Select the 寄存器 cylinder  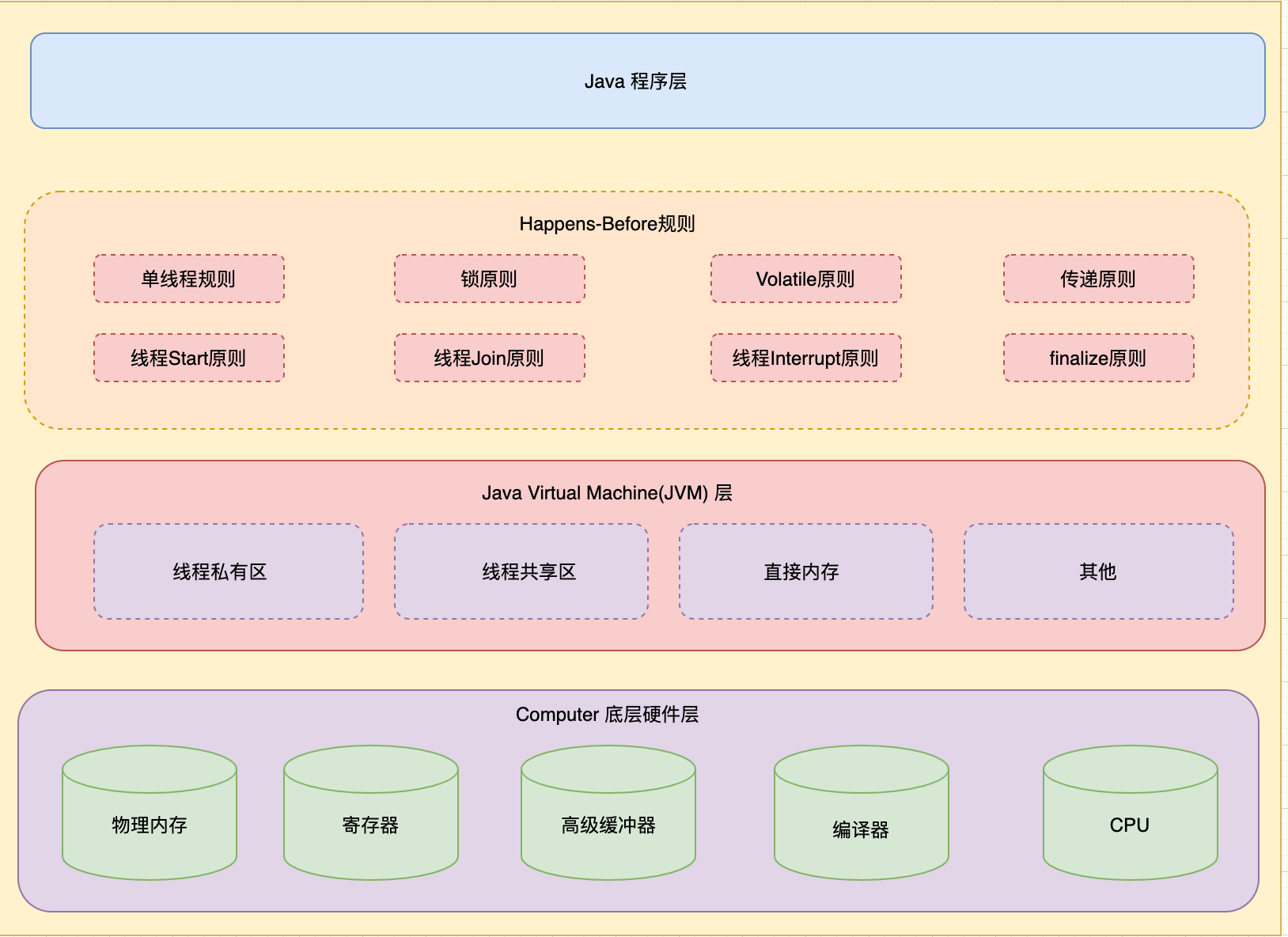pyautogui.click(x=371, y=813)
